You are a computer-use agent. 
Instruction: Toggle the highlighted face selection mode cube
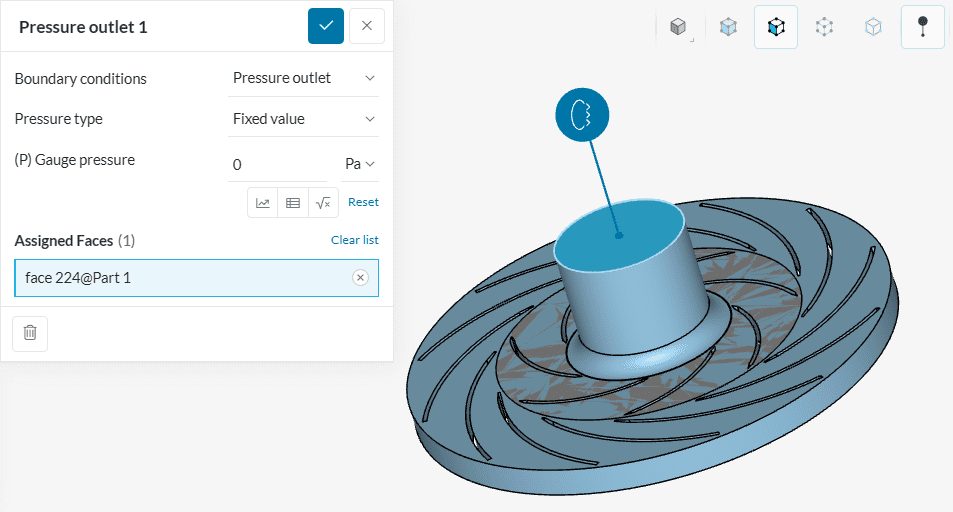[x=776, y=27]
